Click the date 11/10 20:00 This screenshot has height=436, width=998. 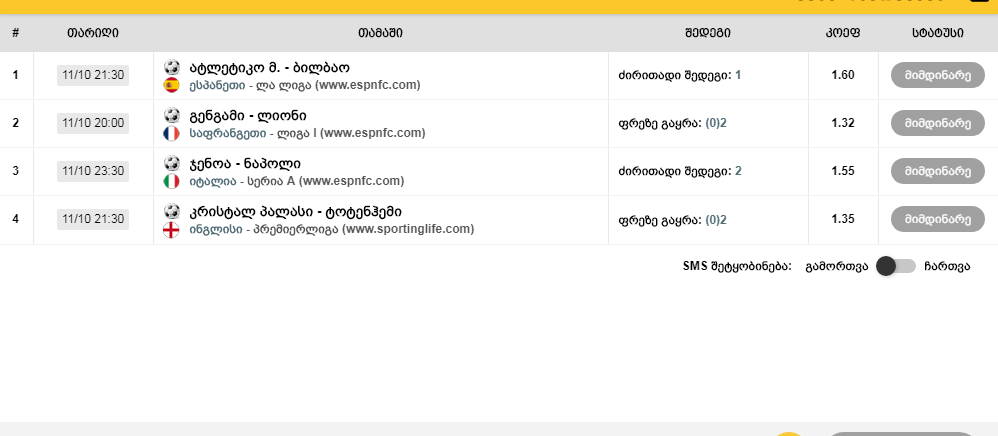[93, 123]
